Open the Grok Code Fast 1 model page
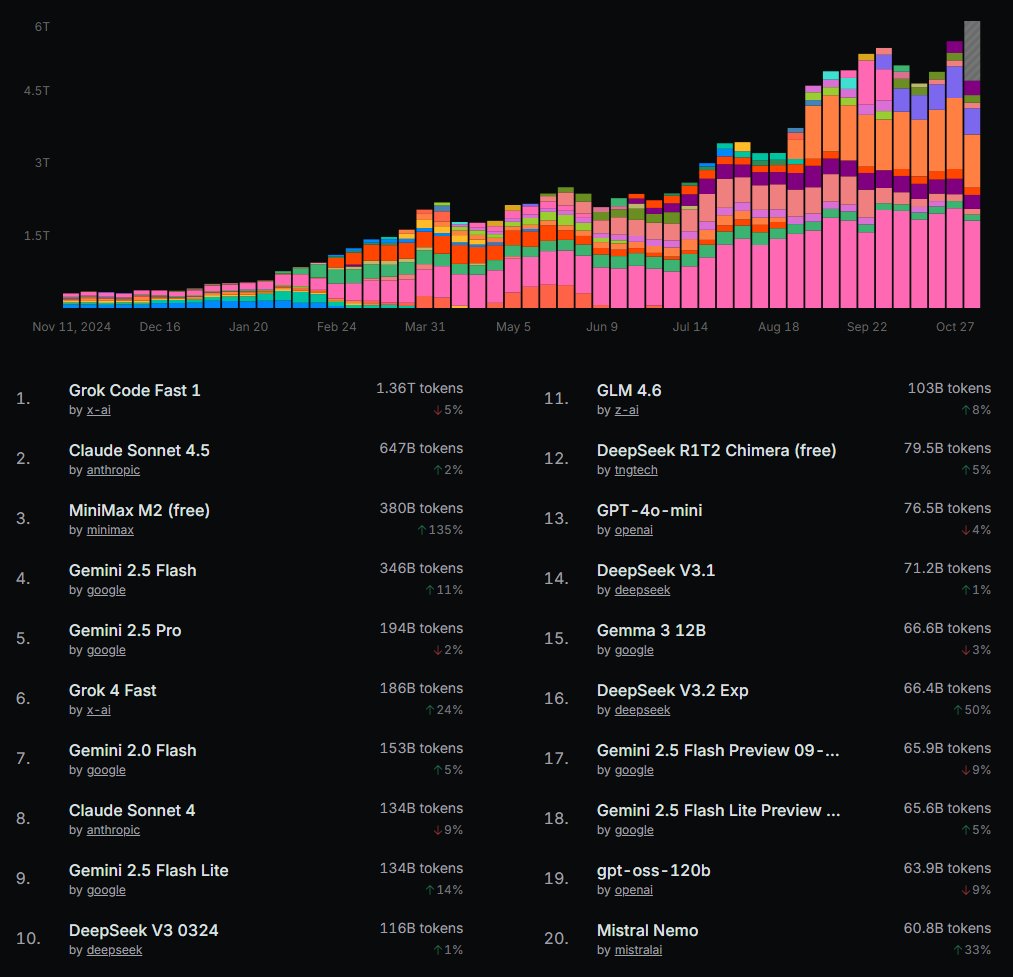This screenshot has height=977, width=1013. click(134, 390)
